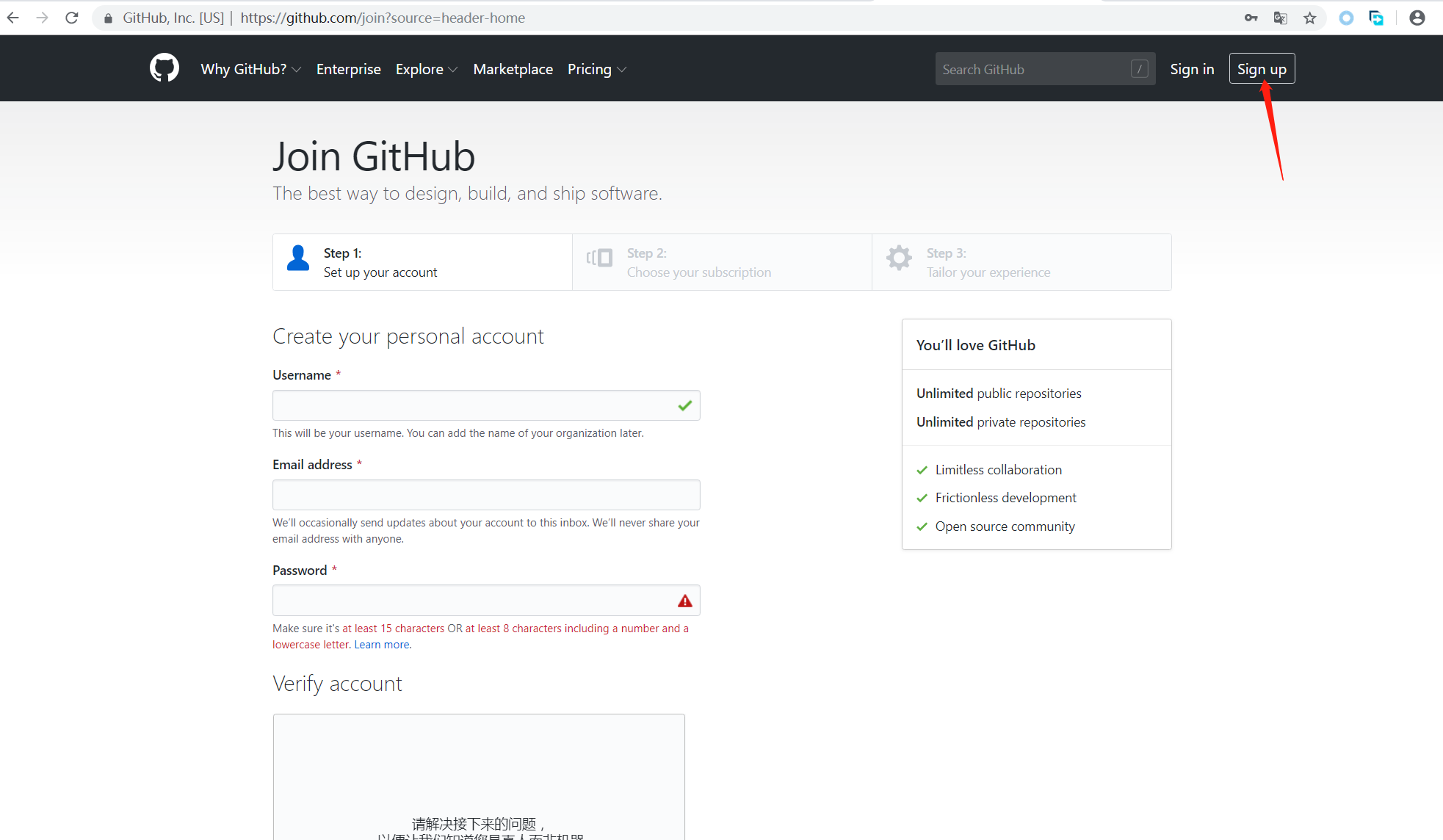1443x840 pixels.
Task: Open the Enterprise page
Action: point(349,69)
